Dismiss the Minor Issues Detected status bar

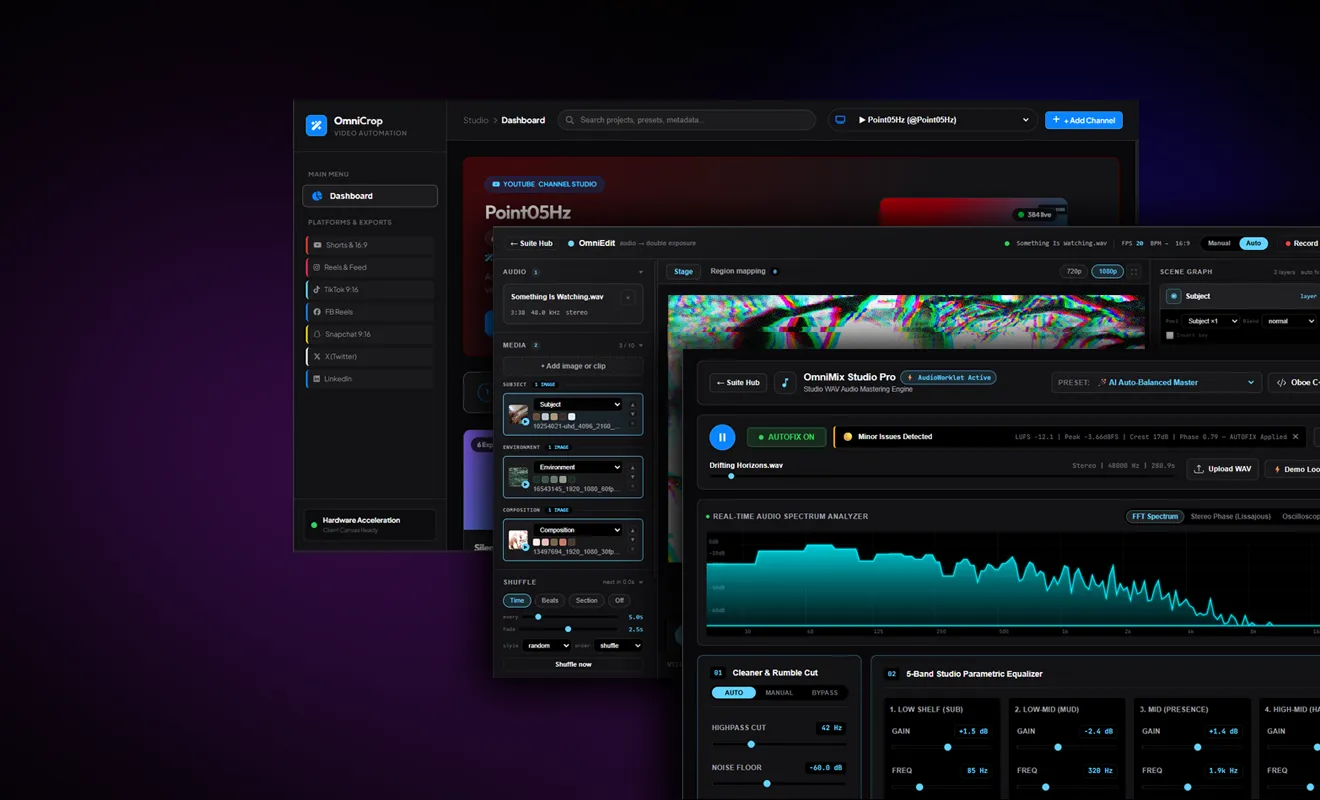coord(1295,437)
